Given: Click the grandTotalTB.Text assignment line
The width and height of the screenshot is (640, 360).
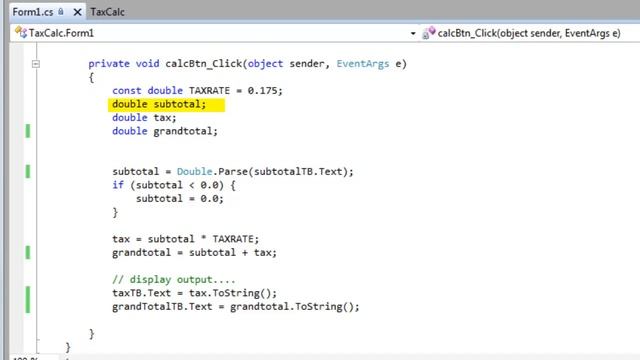Looking at the screenshot, I should point(236,307).
